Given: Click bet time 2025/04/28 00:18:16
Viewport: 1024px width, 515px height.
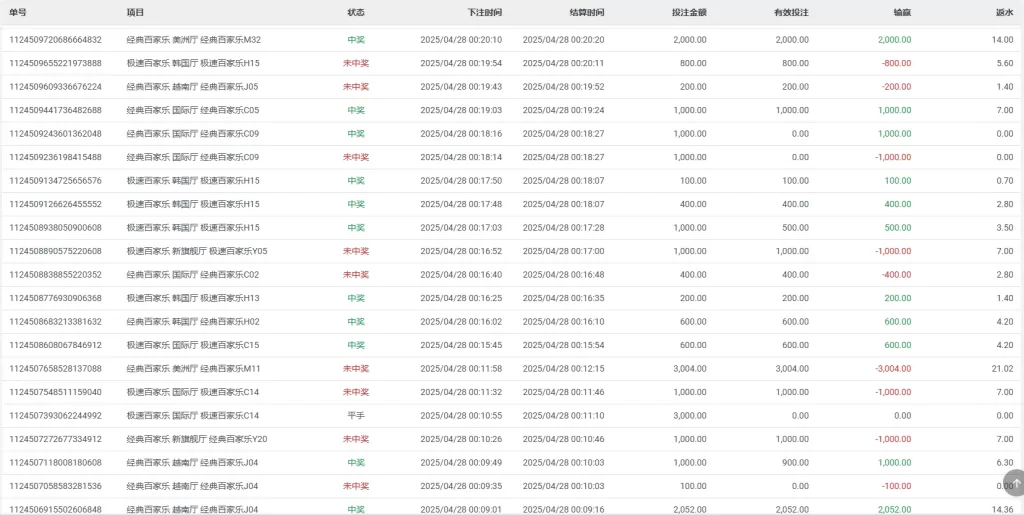Looking at the screenshot, I should pos(461,134).
